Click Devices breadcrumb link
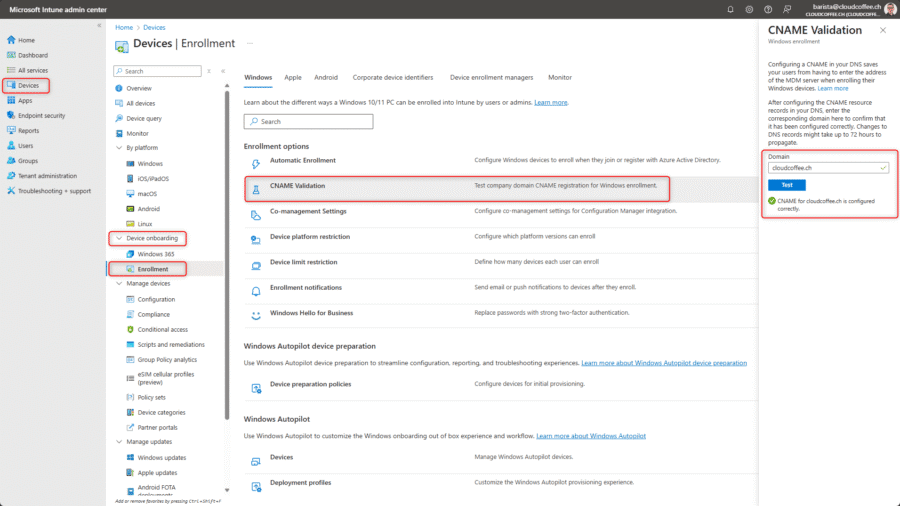The height and width of the screenshot is (506, 900). [154, 27]
